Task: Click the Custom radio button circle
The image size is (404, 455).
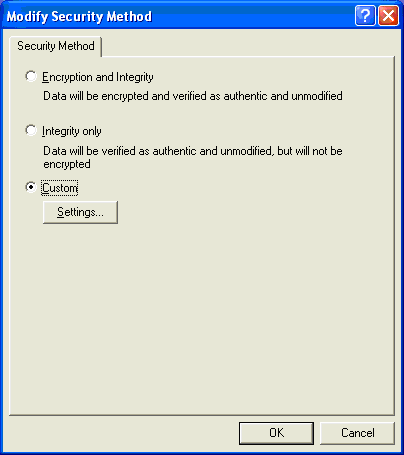Action: pyautogui.click(x=31, y=187)
